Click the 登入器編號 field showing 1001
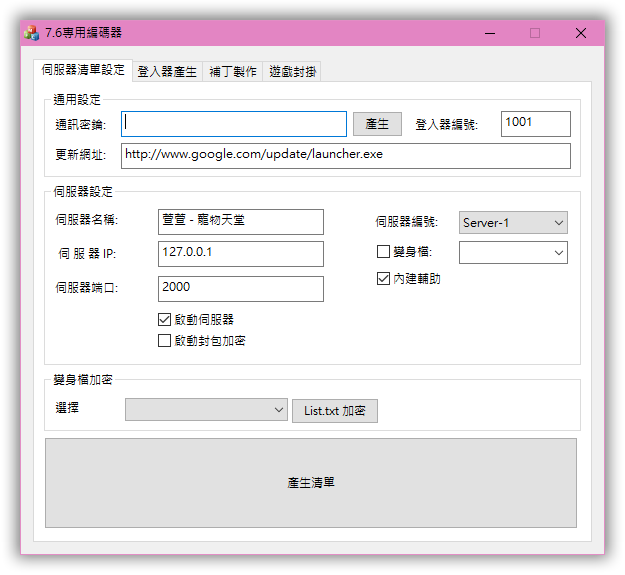The image size is (625, 575). coord(536,124)
